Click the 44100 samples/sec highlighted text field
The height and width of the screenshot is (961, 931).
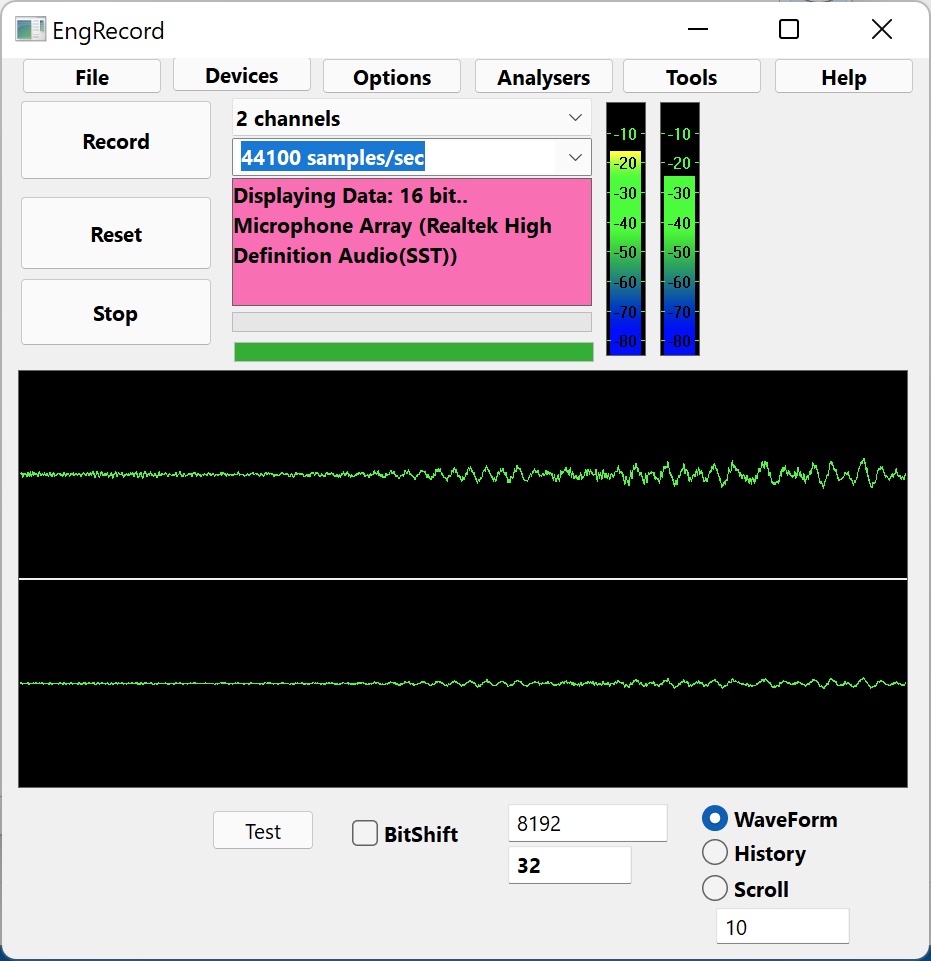point(332,158)
